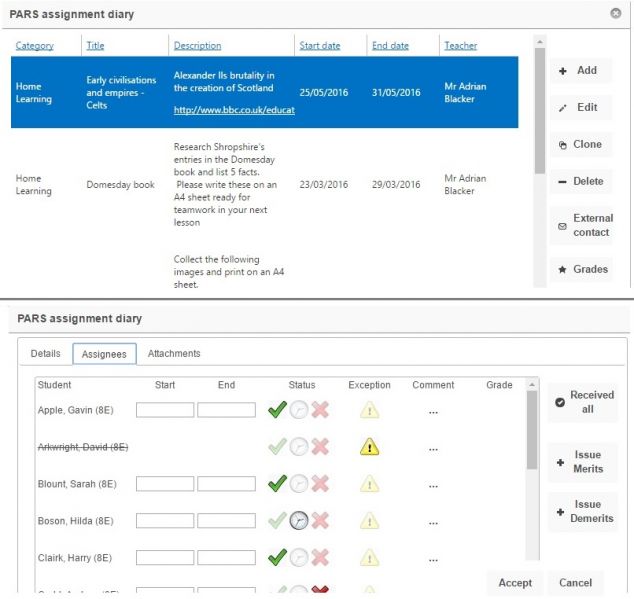The image size is (634, 599).
Task: Sort assignments by Start date column
Action: pos(319,46)
